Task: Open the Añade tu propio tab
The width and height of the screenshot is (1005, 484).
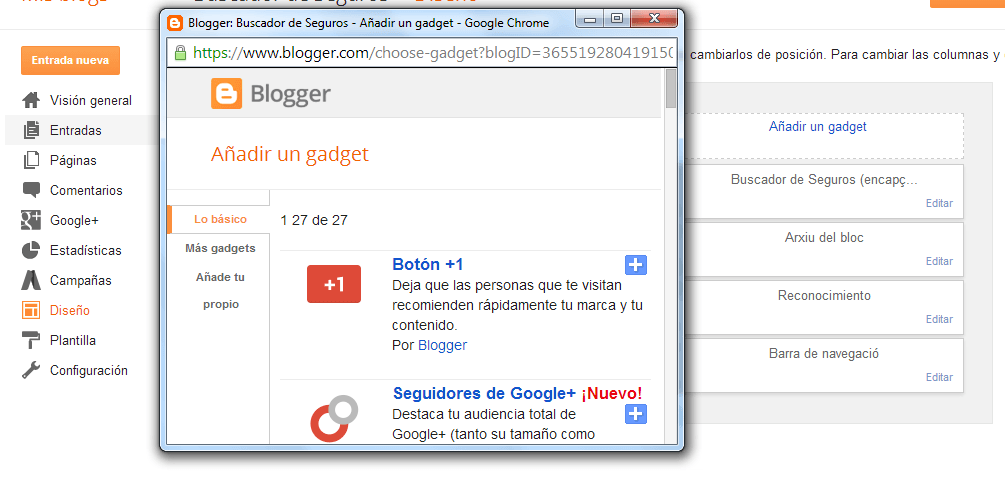Action: pos(220,291)
